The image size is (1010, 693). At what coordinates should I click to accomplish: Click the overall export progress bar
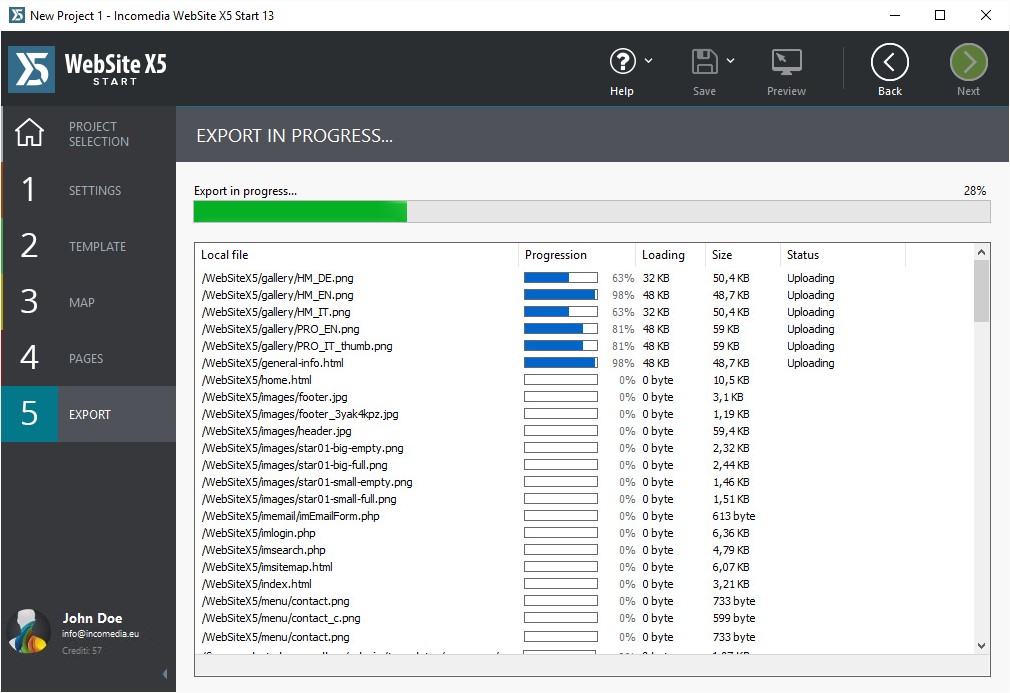click(591, 211)
